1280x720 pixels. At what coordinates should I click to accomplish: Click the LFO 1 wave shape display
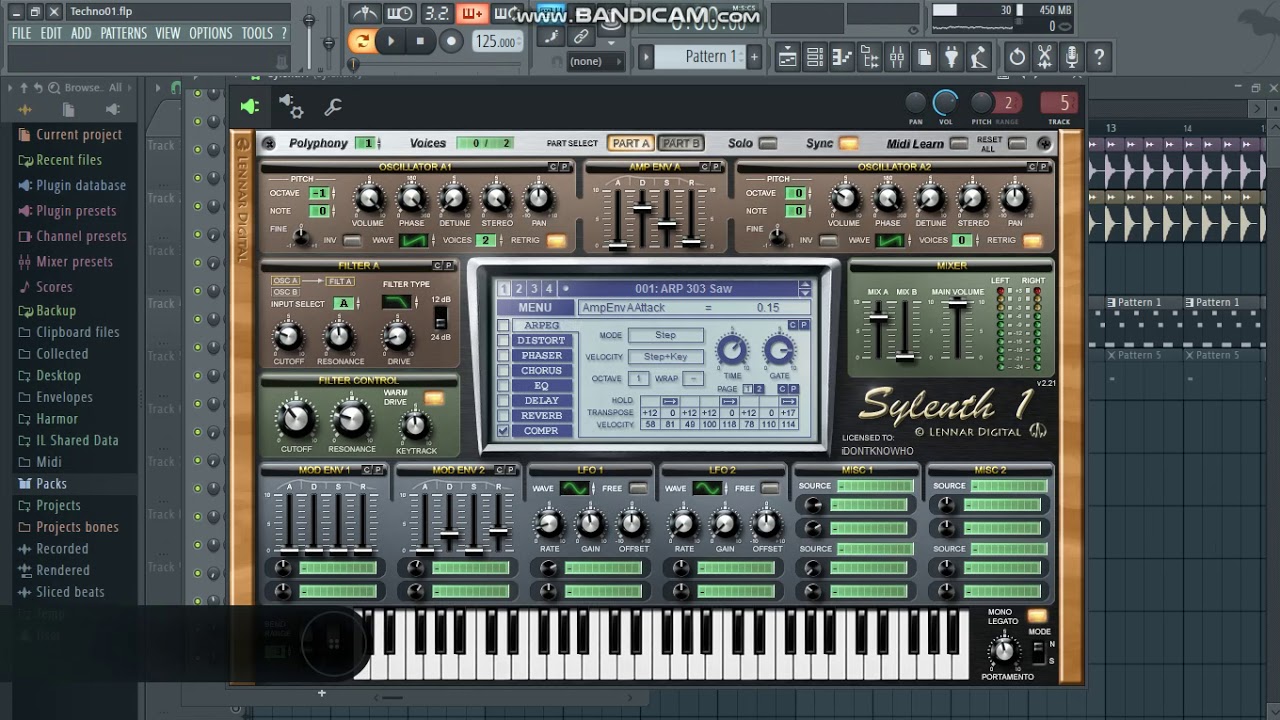tap(574, 489)
